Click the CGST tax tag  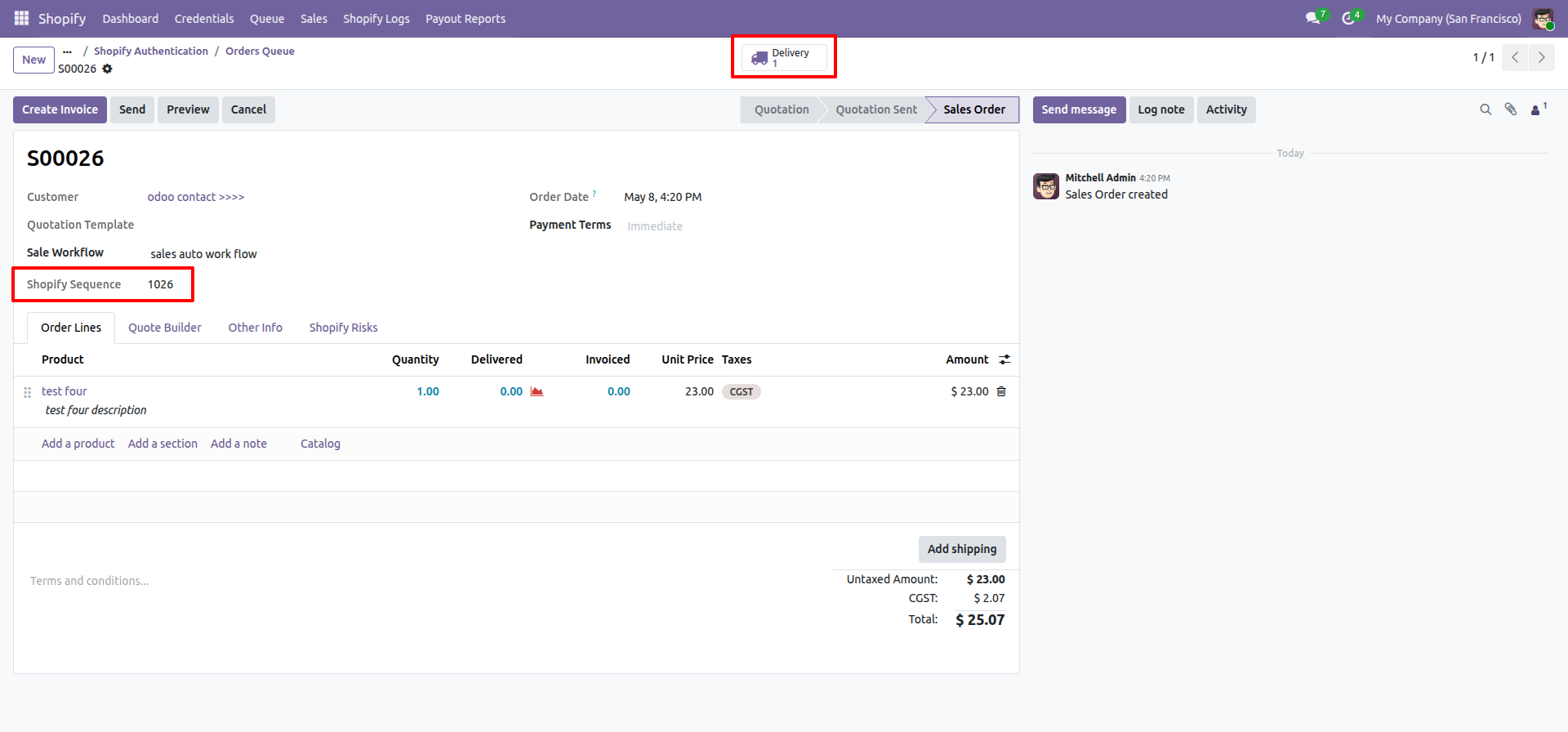[741, 392]
